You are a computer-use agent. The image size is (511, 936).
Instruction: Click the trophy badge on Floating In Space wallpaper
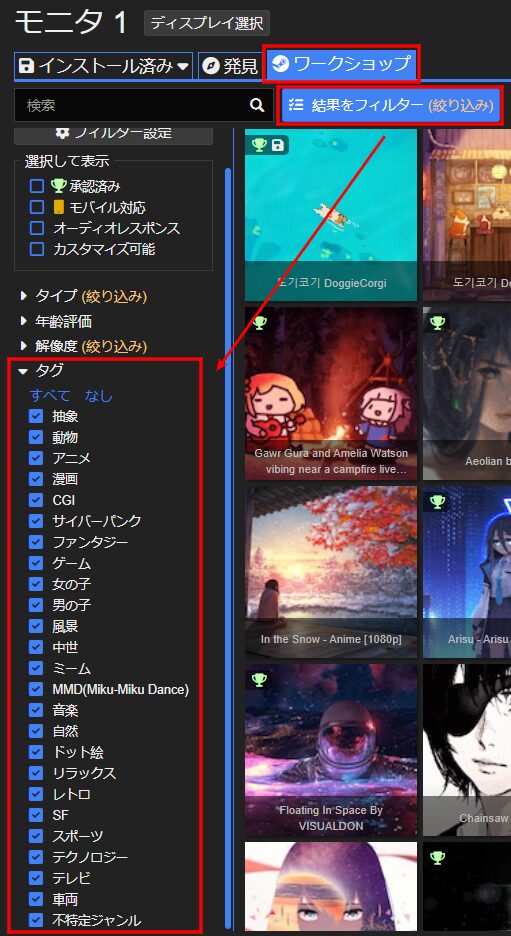click(260, 679)
